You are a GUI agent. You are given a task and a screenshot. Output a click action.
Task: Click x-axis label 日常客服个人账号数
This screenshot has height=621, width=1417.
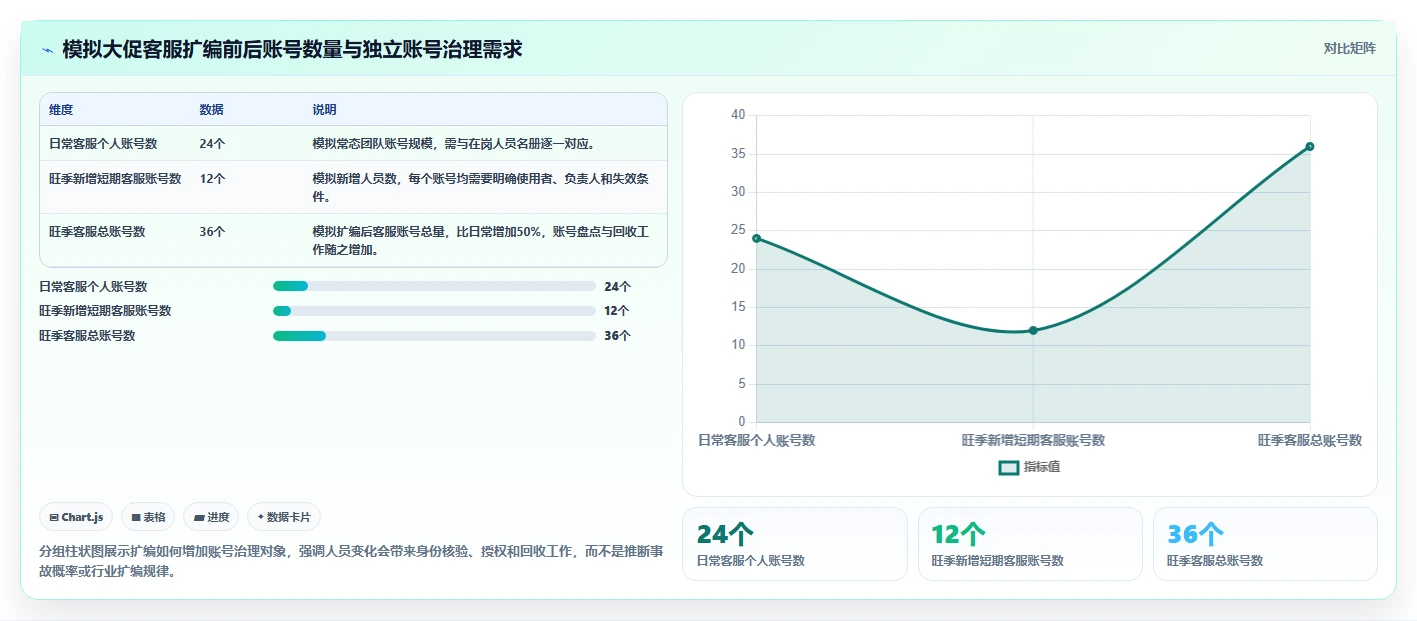(757, 440)
